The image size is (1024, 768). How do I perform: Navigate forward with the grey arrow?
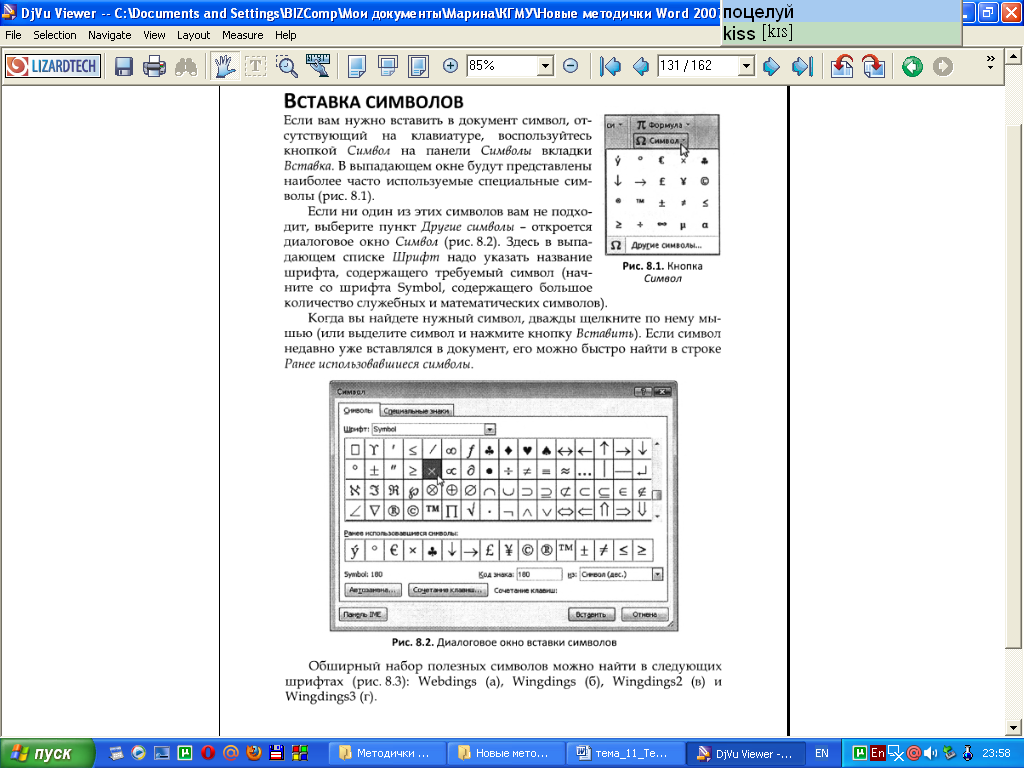pyautogui.click(x=942, y=66)
